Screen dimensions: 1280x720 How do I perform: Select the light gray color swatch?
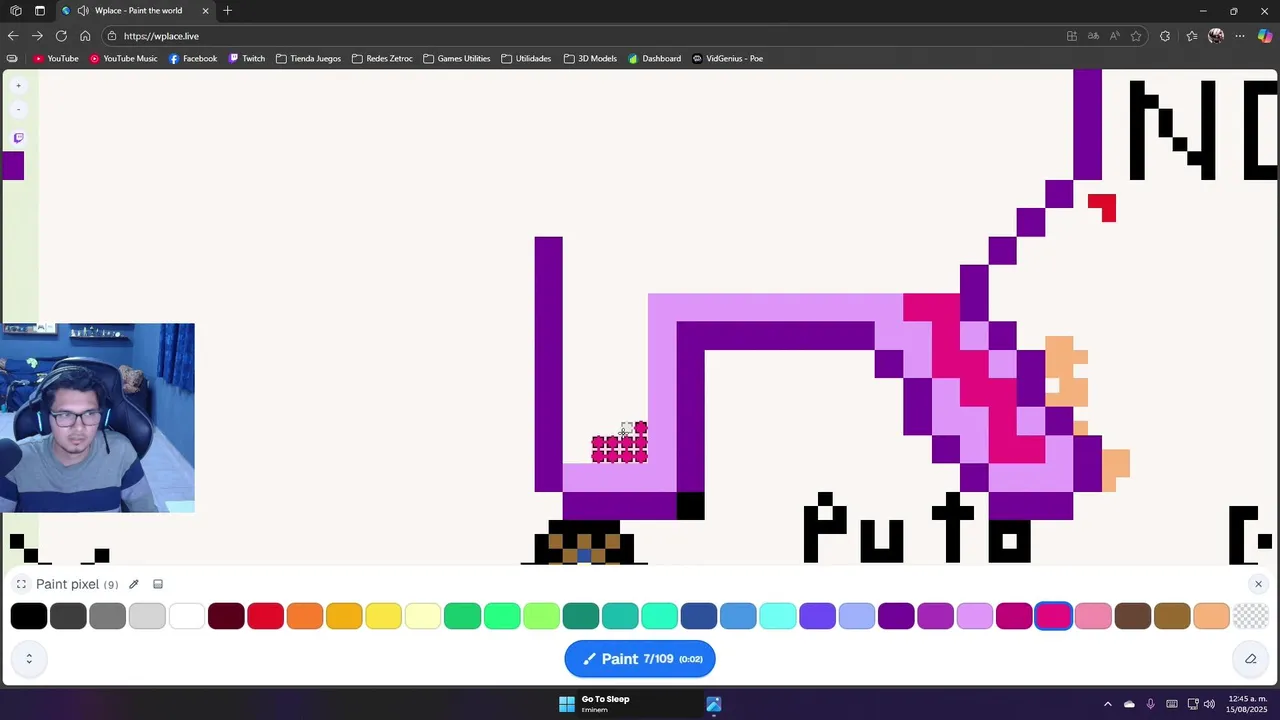147,616
